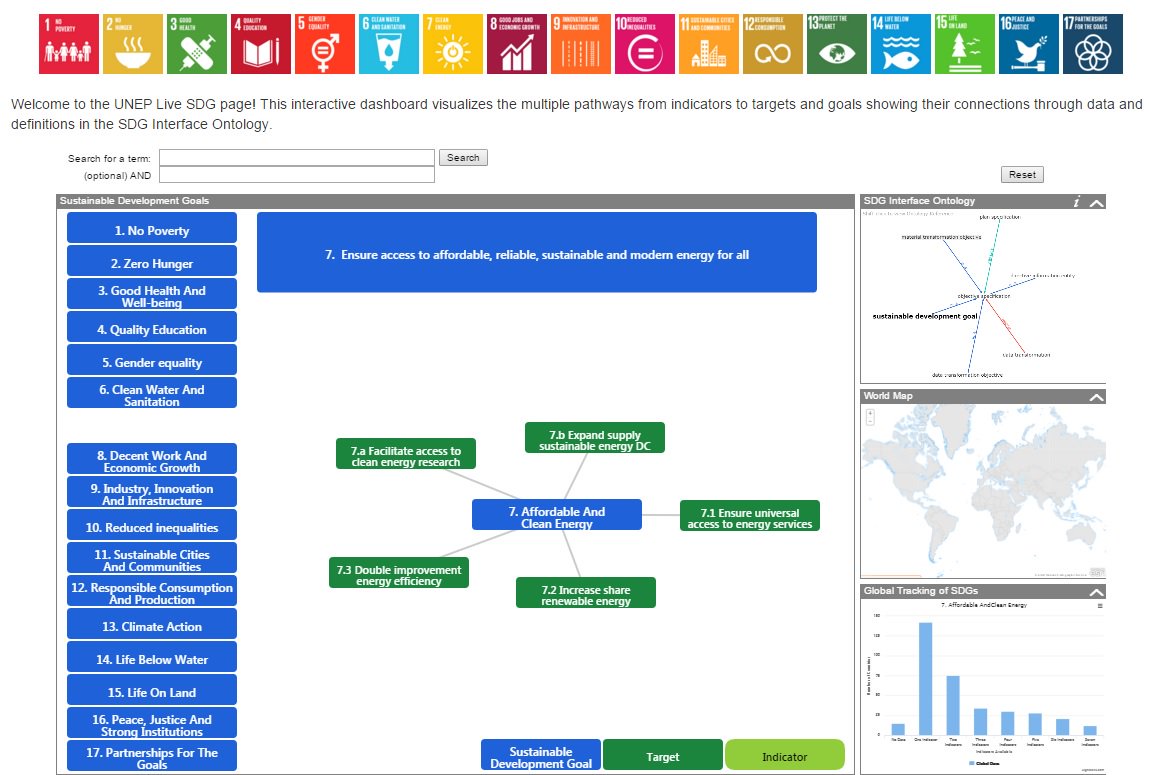This screenshot has height=775, width=1149.
Task: Select 5. Gender equality in goals list
Action: pos(152,360)
